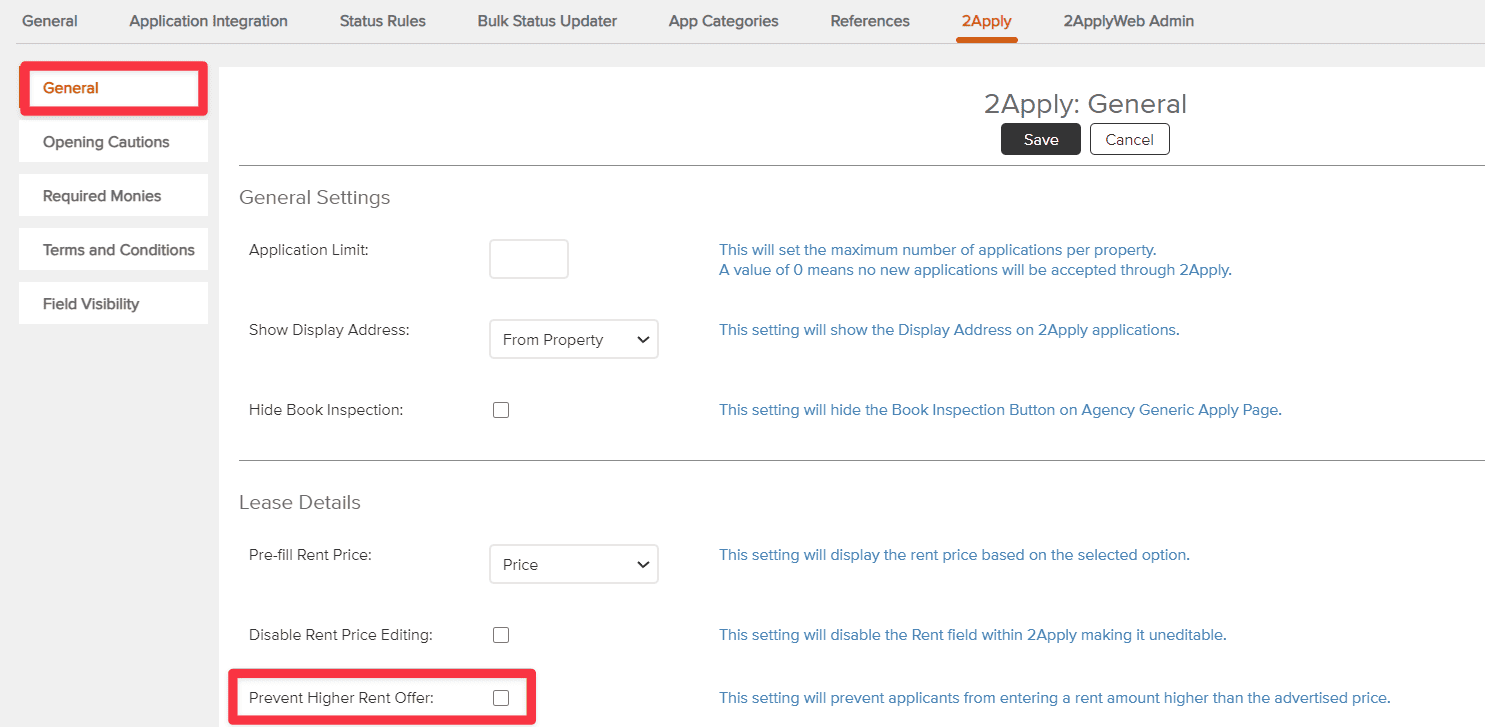Open the 2ApplyWeb Admin tab
Screen dimensions: 1485x727
coord(1129,21)
